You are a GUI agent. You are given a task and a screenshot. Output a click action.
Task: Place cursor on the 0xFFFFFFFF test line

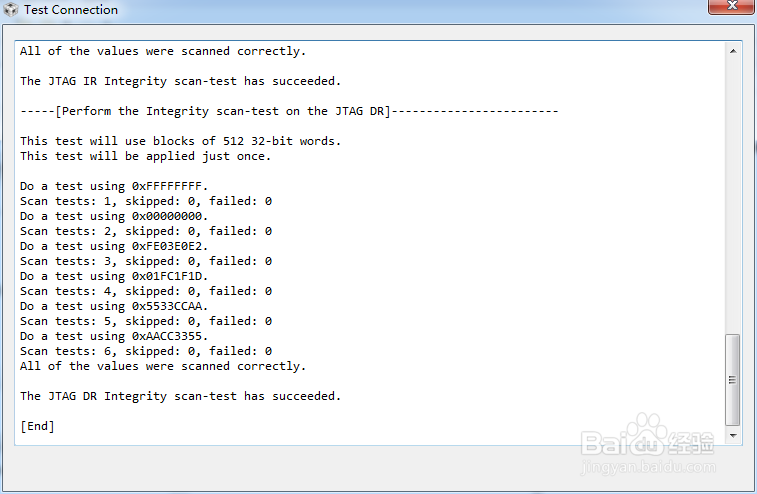pyautogui.click(x=114, y=186)
